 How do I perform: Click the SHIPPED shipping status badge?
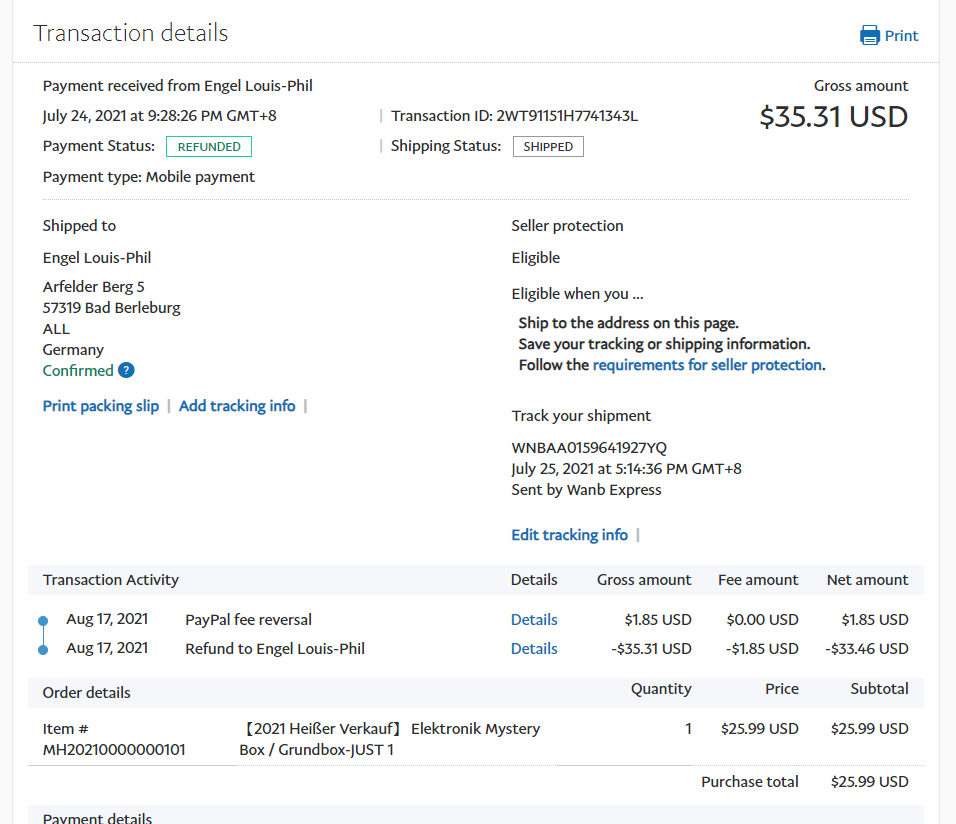coord(548,147)
